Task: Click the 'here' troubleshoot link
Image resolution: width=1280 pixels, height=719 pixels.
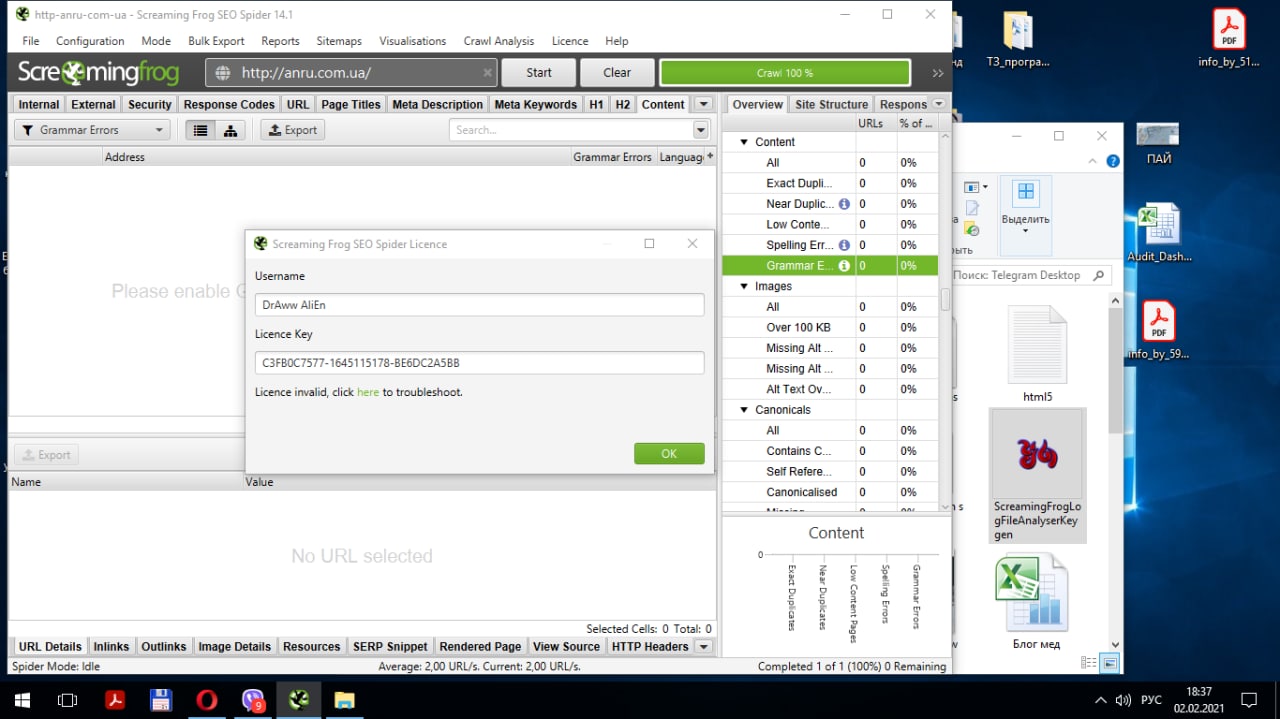Action: (x=368, y=392)
